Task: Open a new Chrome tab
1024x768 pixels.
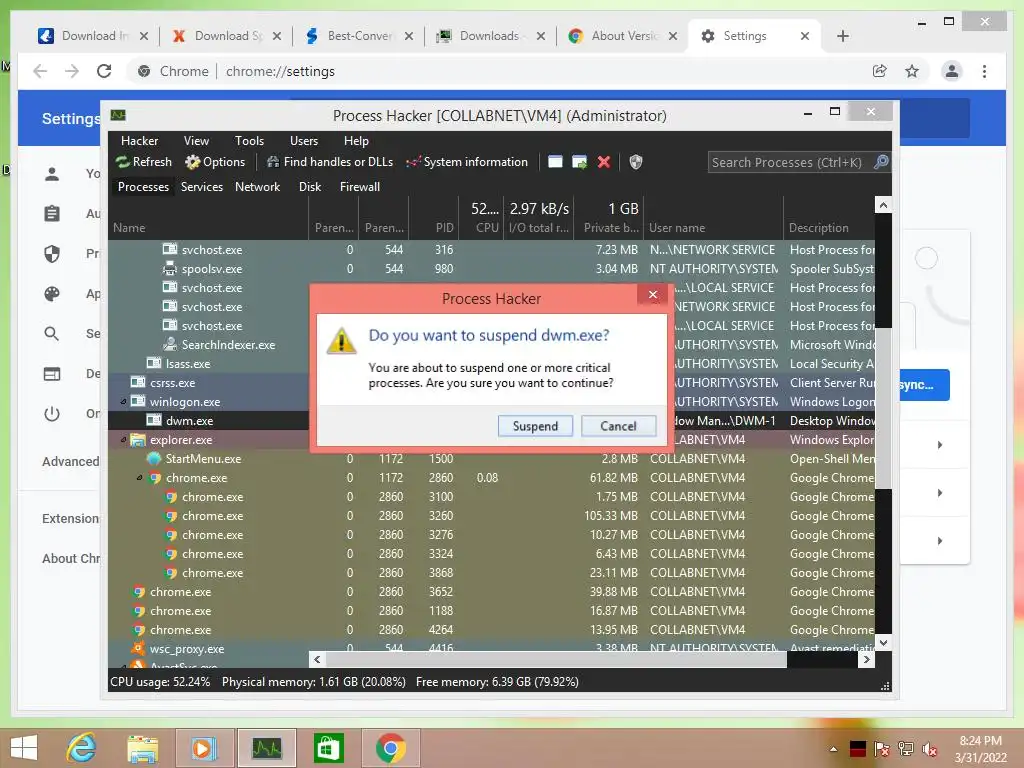Action: [842, 36]
